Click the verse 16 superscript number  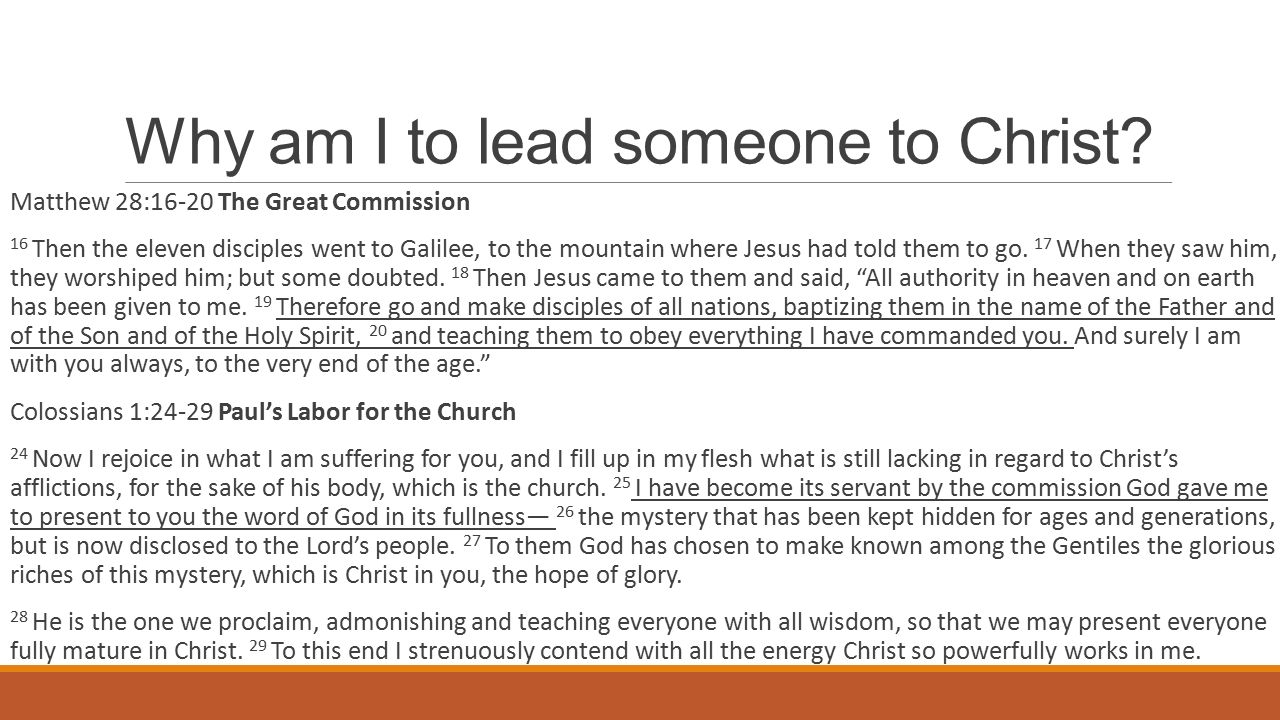pos(19,243)
